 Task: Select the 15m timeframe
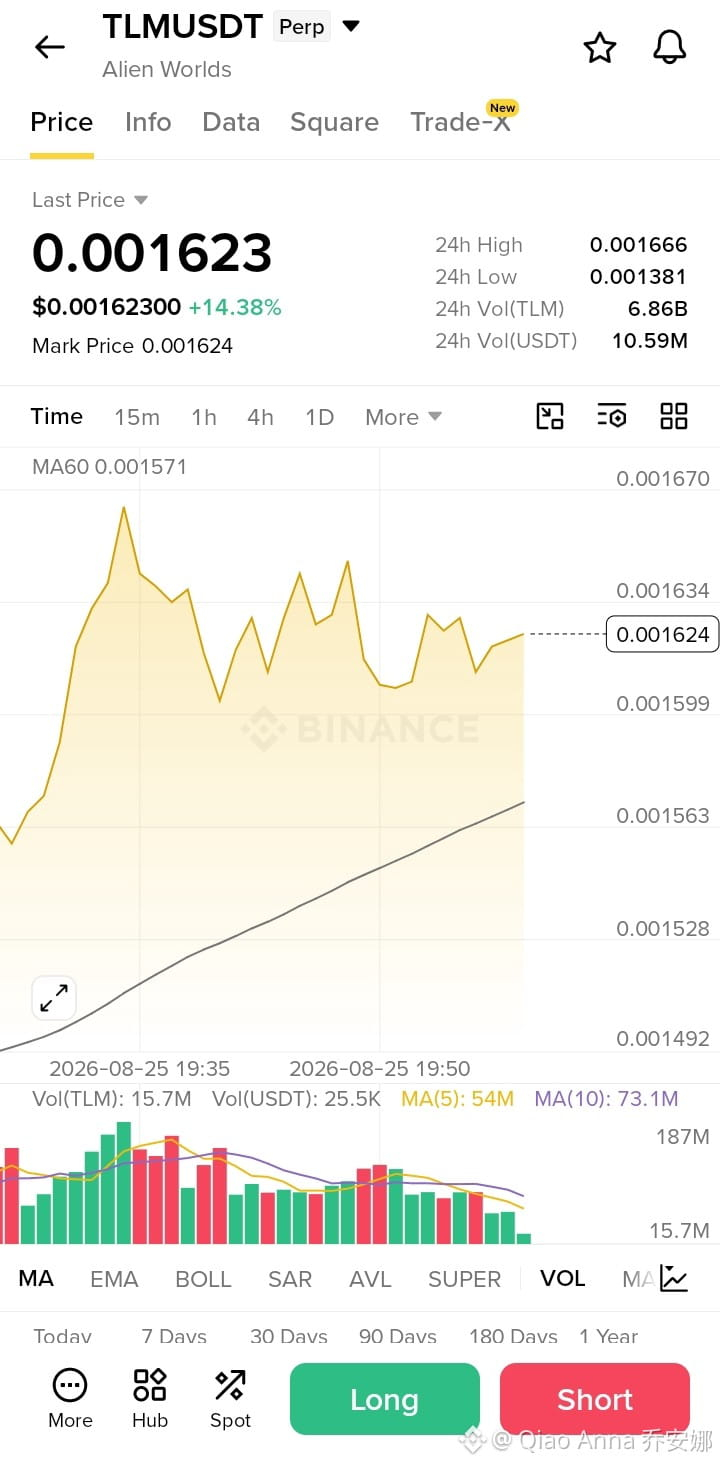pos(137,417)
